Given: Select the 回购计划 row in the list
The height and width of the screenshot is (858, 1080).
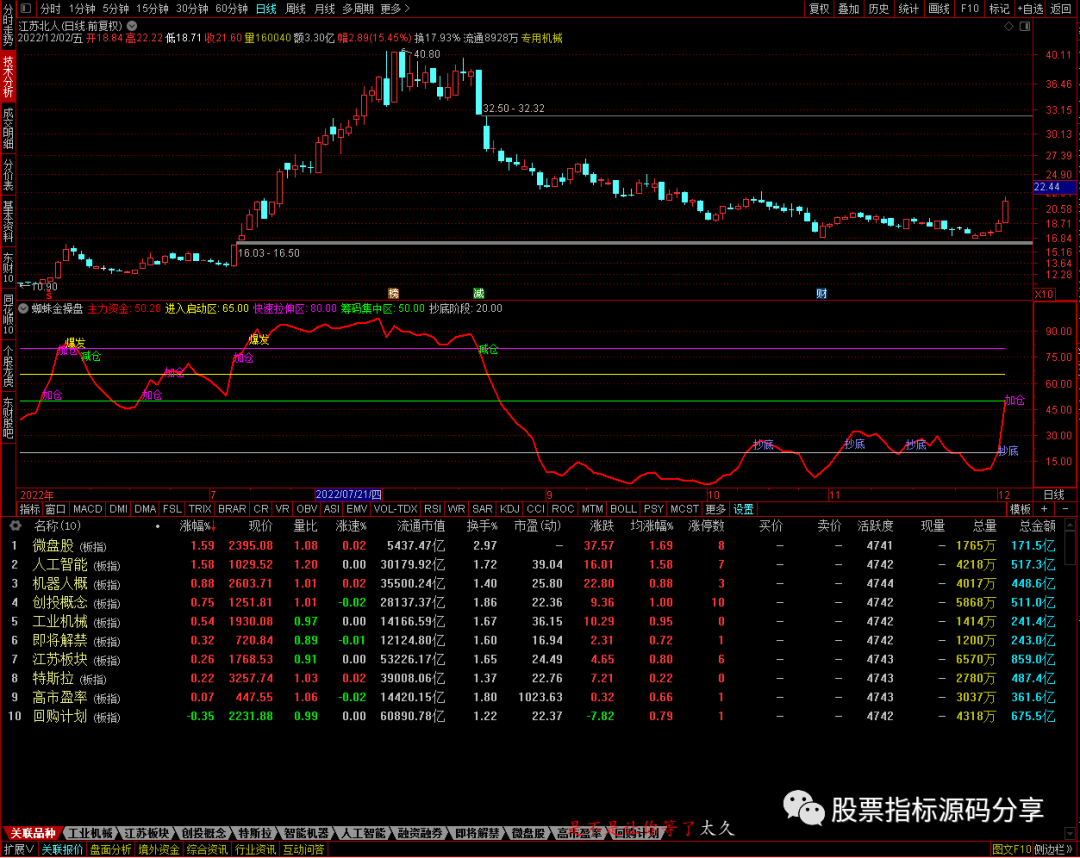Looking at the screenshot, I should click(x=537, y=716).
